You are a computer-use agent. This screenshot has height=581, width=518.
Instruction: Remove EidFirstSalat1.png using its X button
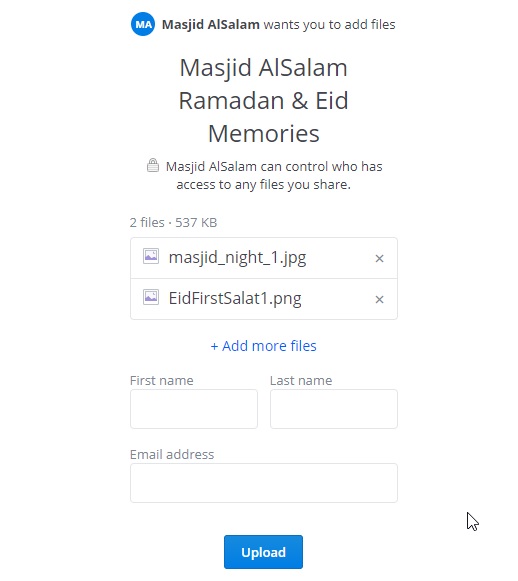pos(379,299)
